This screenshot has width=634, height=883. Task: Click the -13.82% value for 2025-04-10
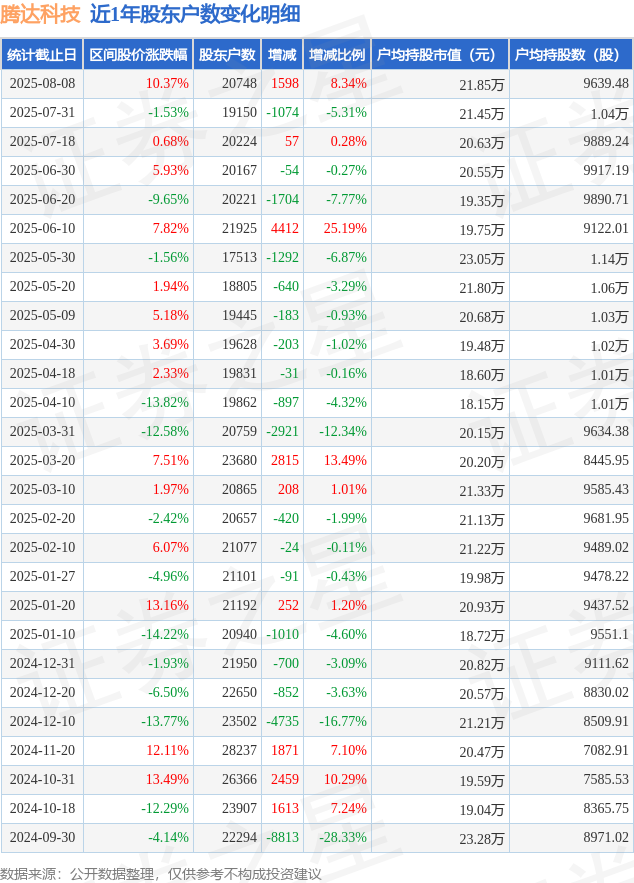click(x=165, y=402)
